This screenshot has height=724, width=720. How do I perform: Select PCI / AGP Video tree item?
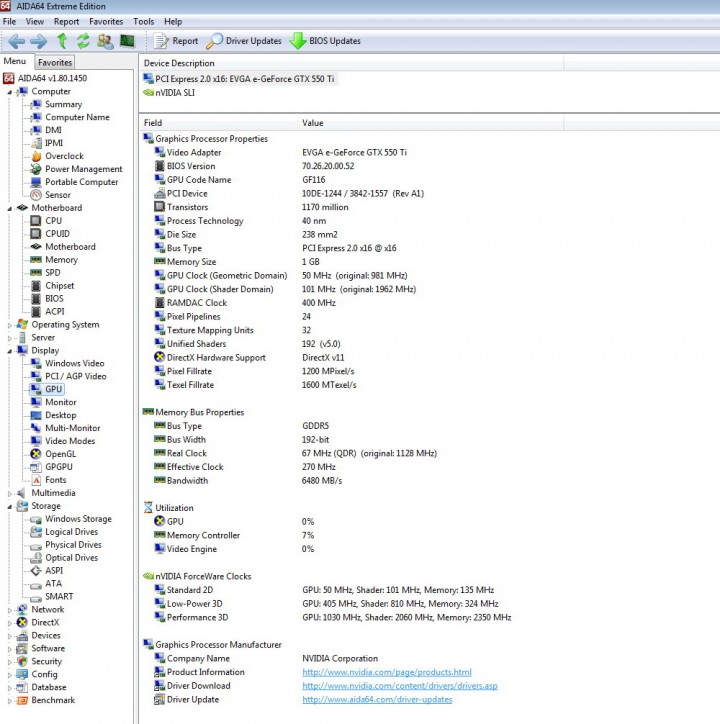[x=75, y=376]
